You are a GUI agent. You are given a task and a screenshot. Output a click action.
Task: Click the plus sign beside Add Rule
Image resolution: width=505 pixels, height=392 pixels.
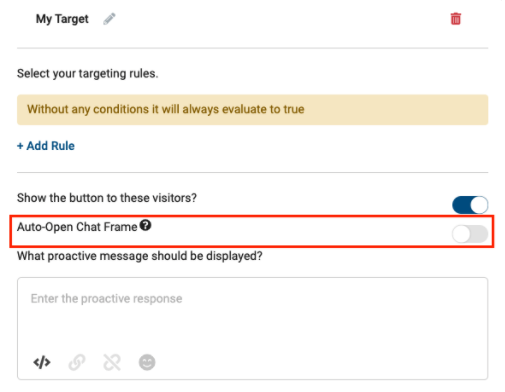point(20,146)
